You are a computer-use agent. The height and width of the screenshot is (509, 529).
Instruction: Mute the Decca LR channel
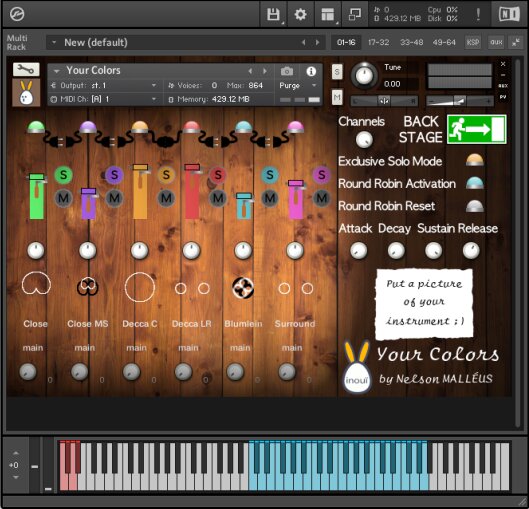click(218, 198)
